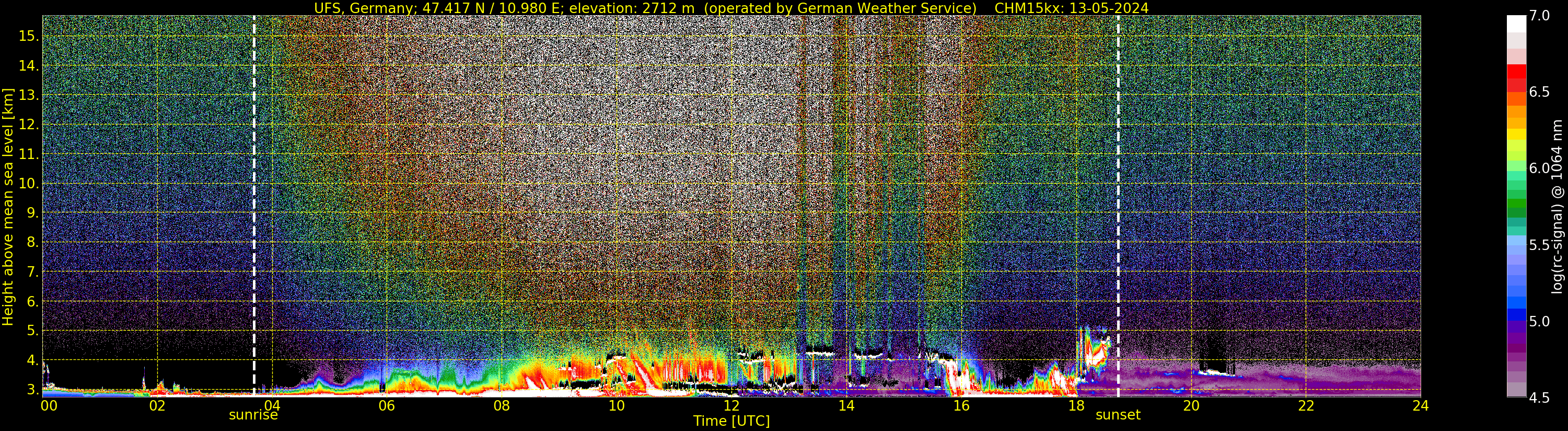
Task: Click the white dashed sunrise marker line
Action: coord(254,206)
